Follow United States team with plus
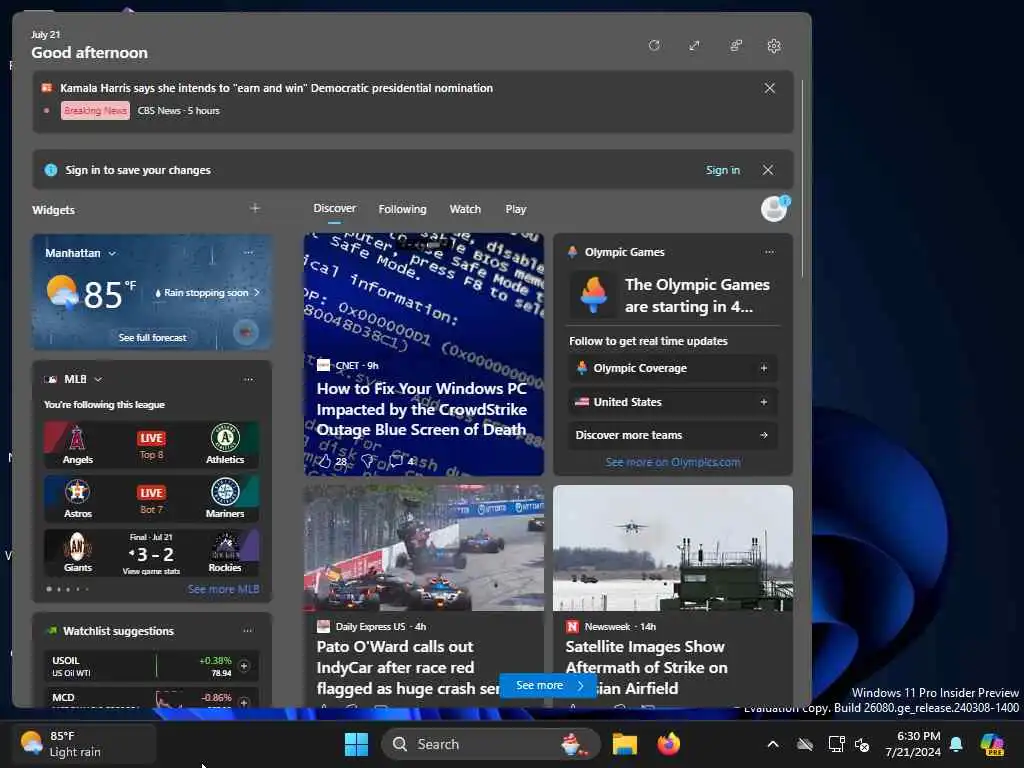This screenshot has width=1024, height=768. point(763,402)
